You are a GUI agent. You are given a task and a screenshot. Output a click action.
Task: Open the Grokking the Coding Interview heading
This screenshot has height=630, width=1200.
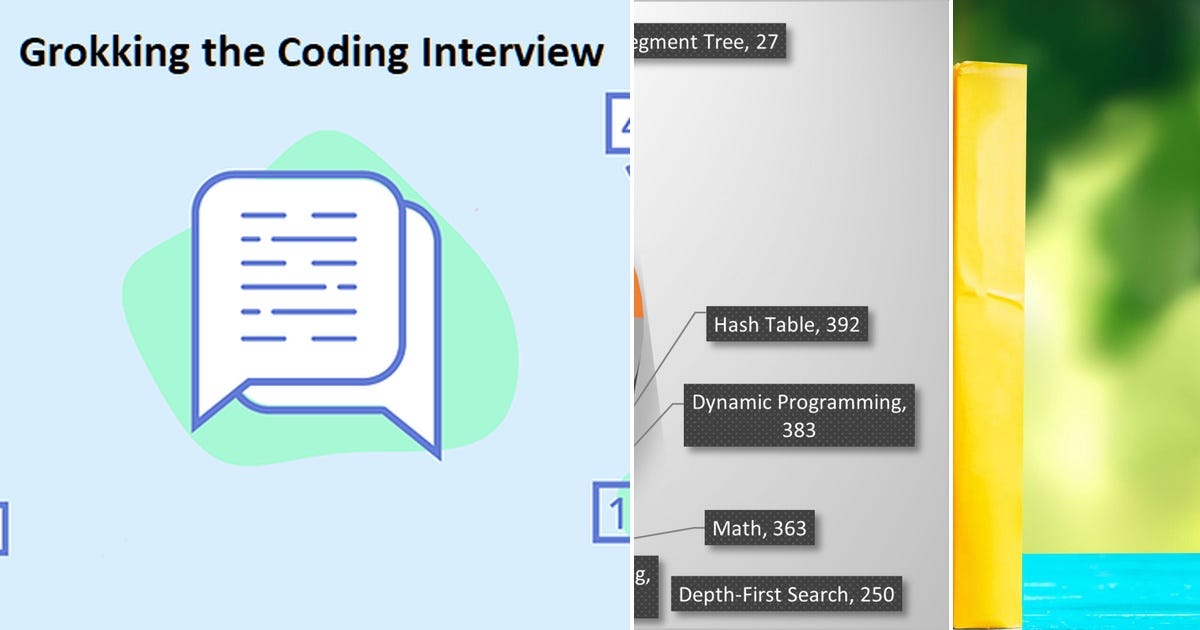click(x=312, y=52)
